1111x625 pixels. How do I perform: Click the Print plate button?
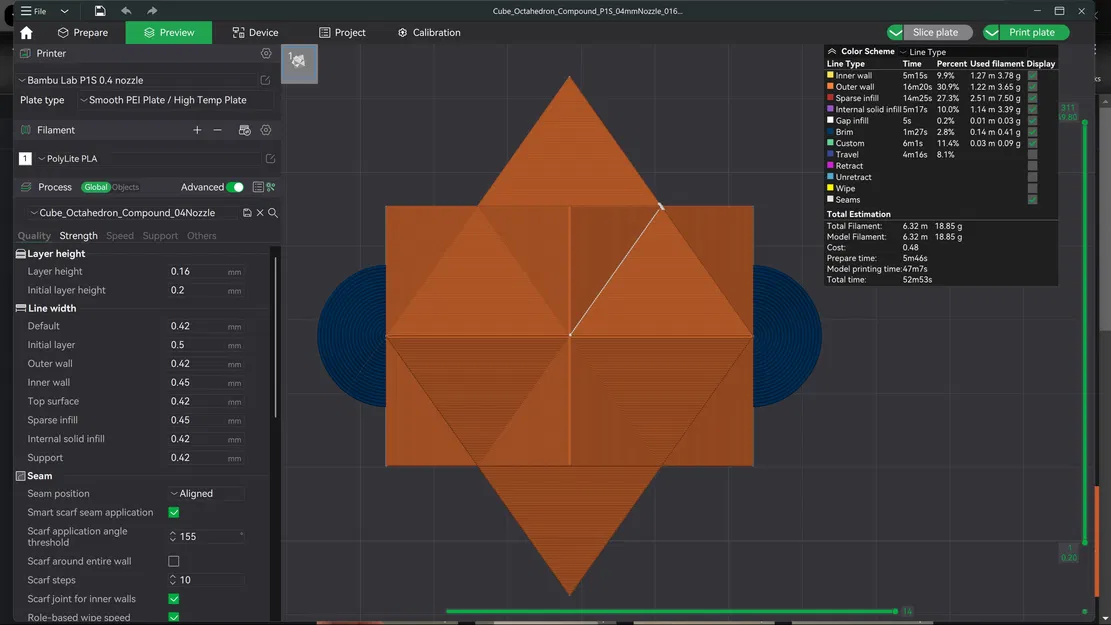[1033, 32]
